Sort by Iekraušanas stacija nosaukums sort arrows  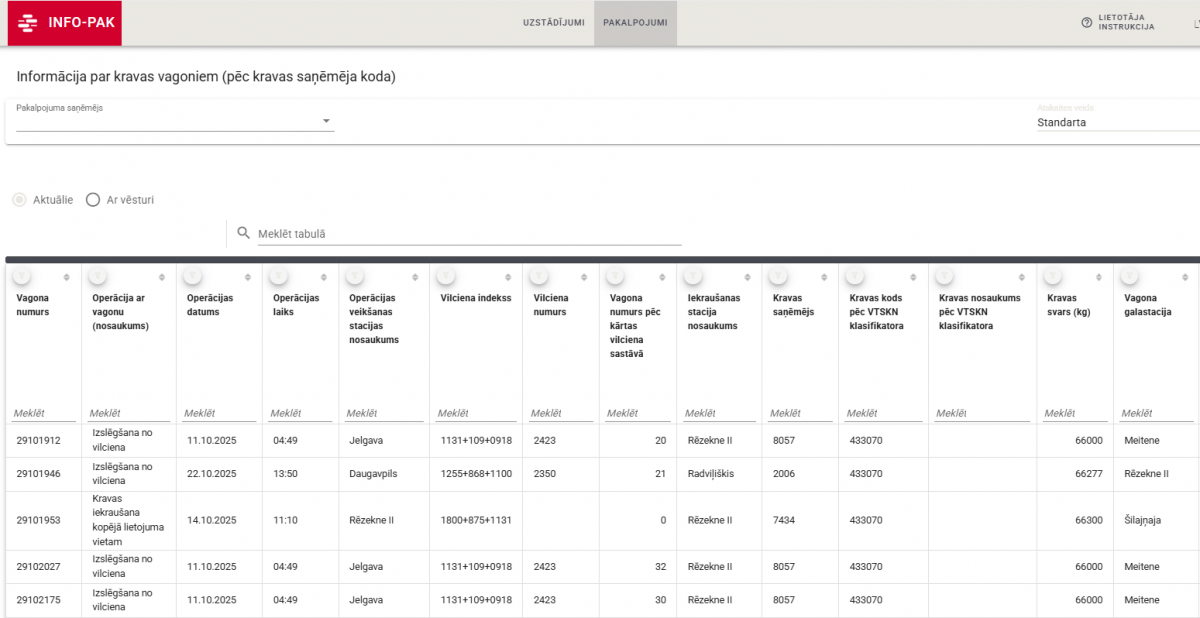(x=748, y=277)
